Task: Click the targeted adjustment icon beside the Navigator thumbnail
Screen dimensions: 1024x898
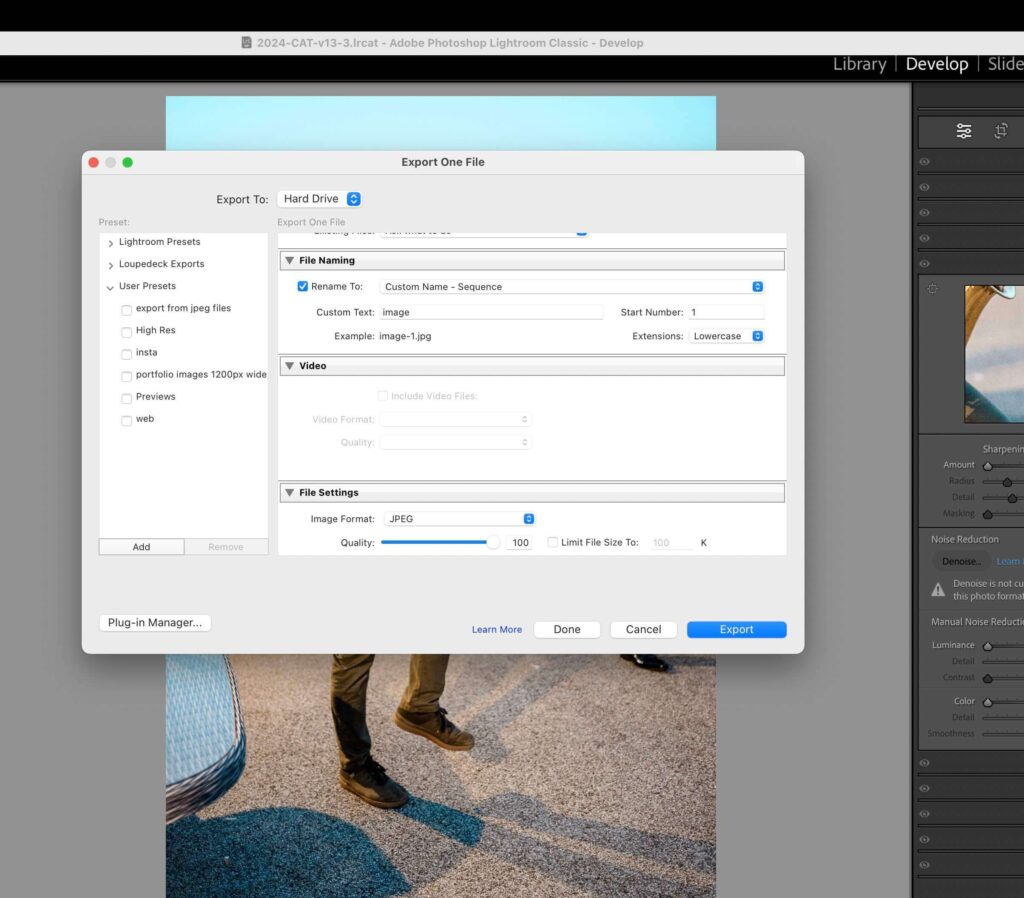Action: (x=932, y=288)
